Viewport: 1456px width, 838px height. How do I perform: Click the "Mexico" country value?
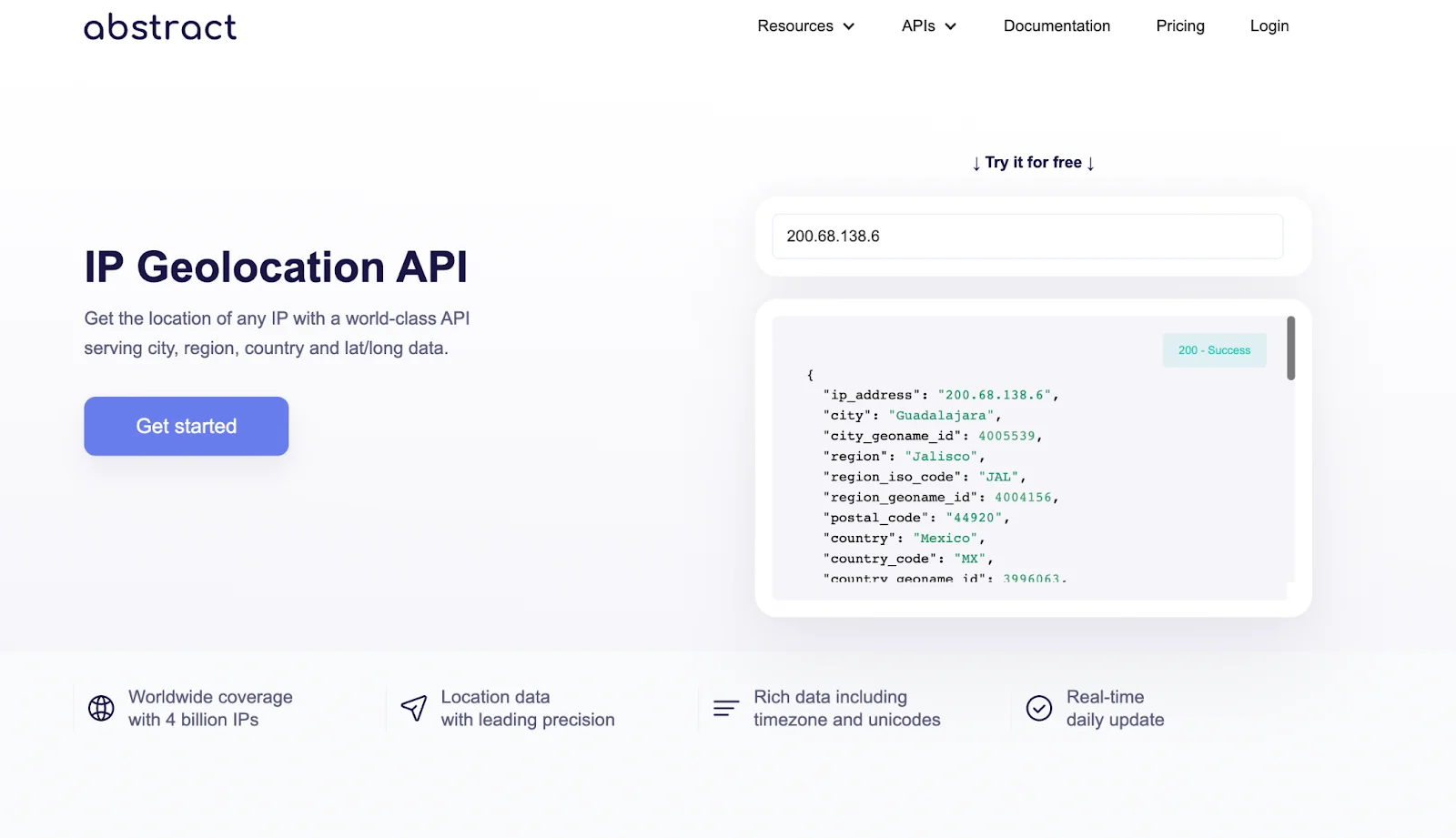[x=945, y=539]
